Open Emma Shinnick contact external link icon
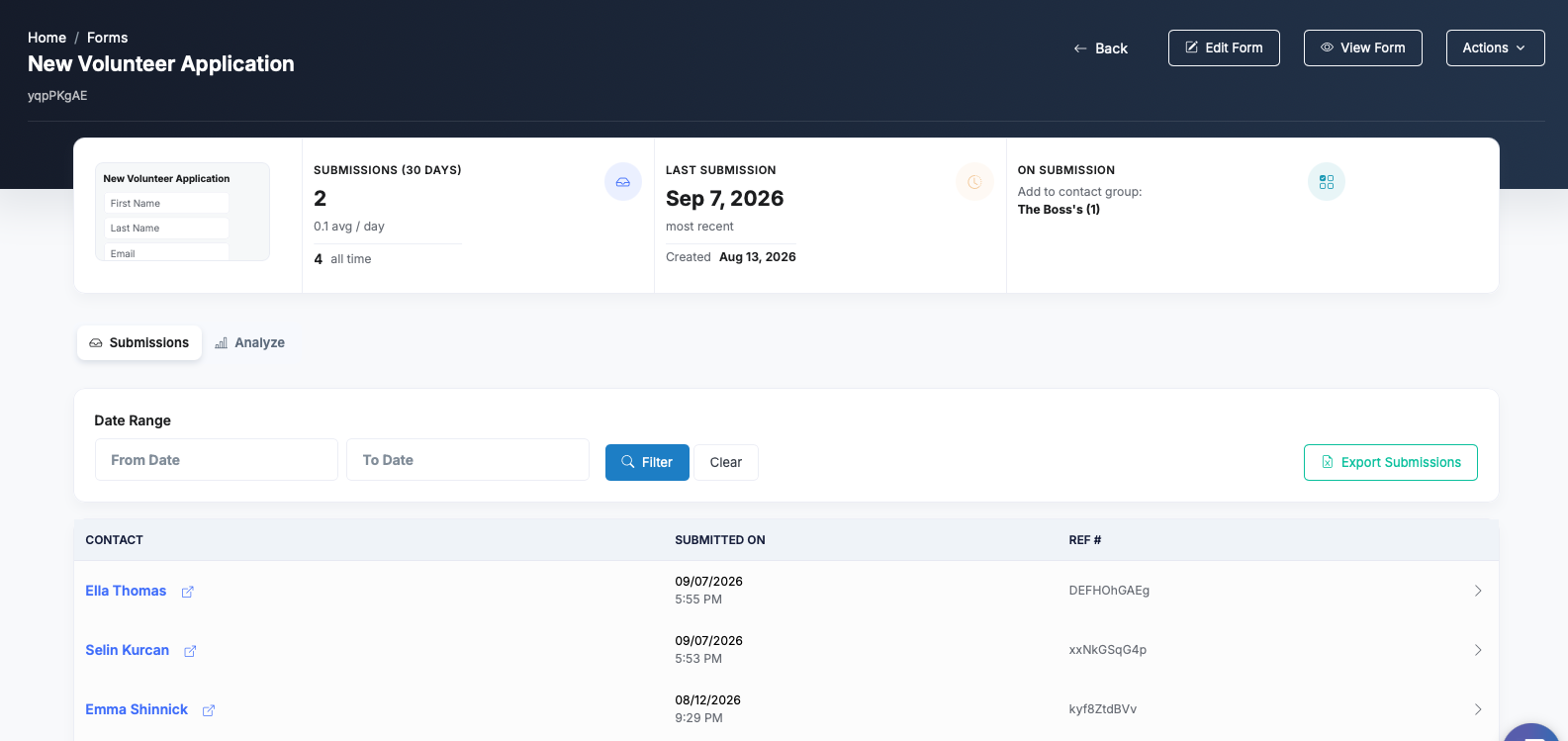Image resolution: width=1568 pixels, height=741 pixels. tap(209, 710)
